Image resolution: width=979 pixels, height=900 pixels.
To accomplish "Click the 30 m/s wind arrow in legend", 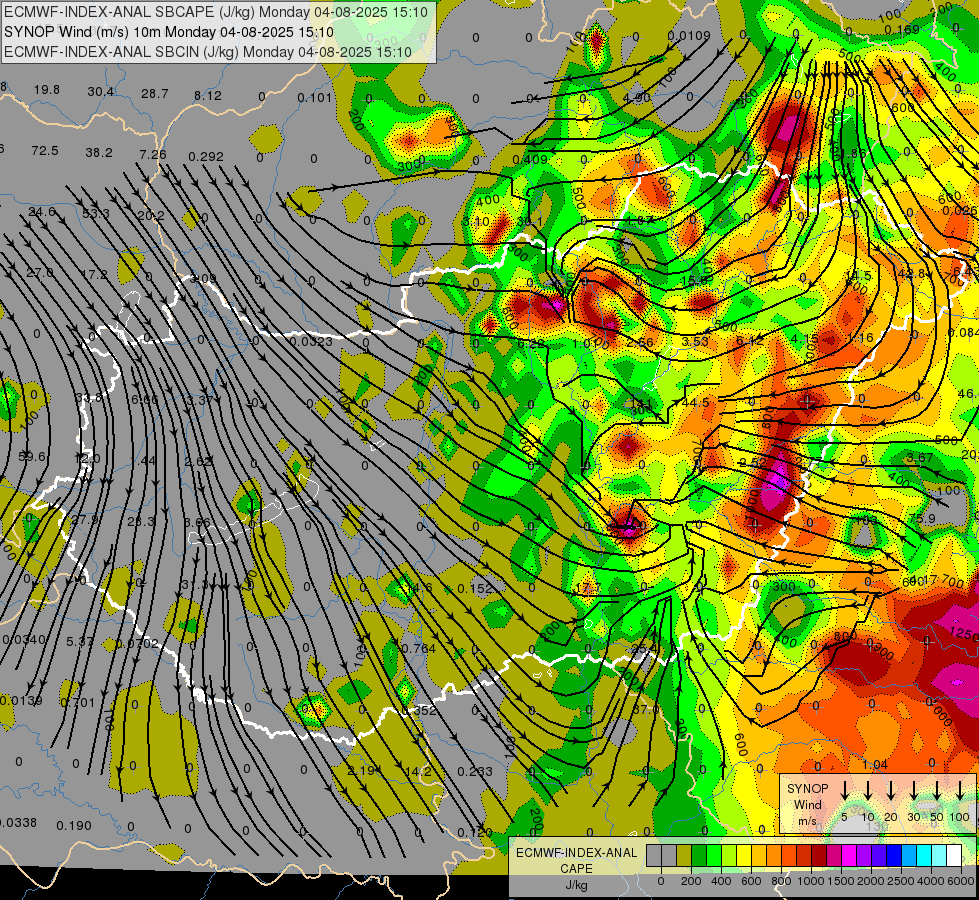I will 914,791.
